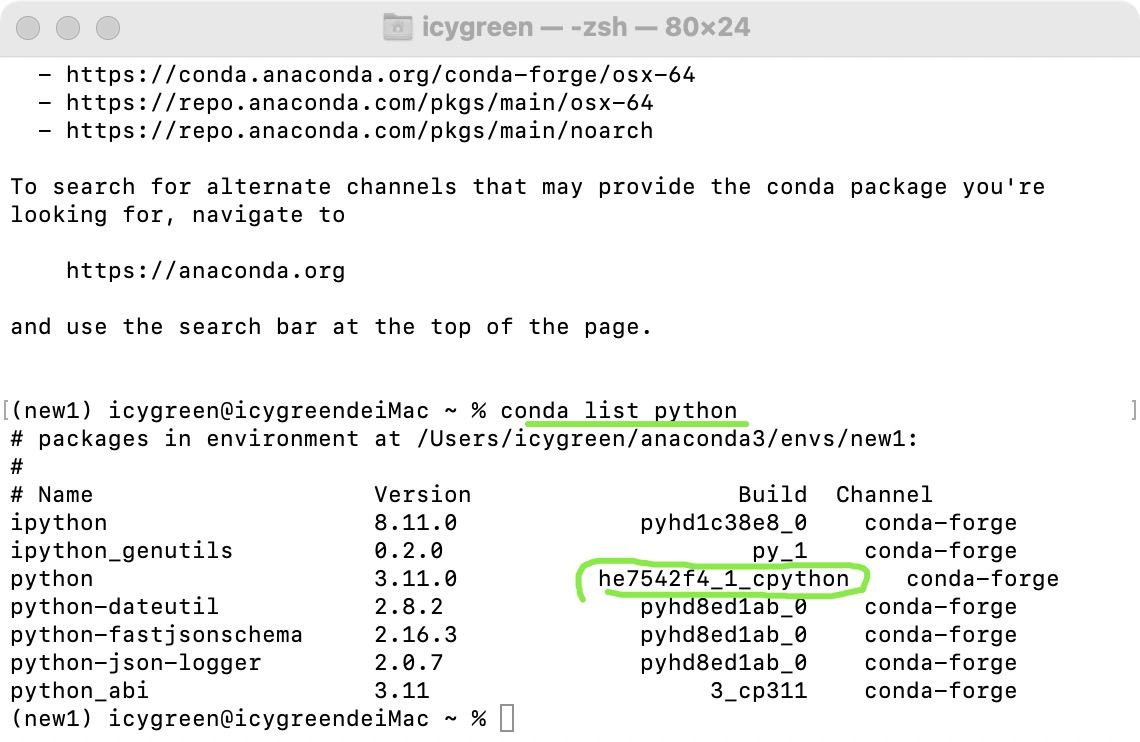Click the blinking terminal cursor block

(x=507, y=718)
